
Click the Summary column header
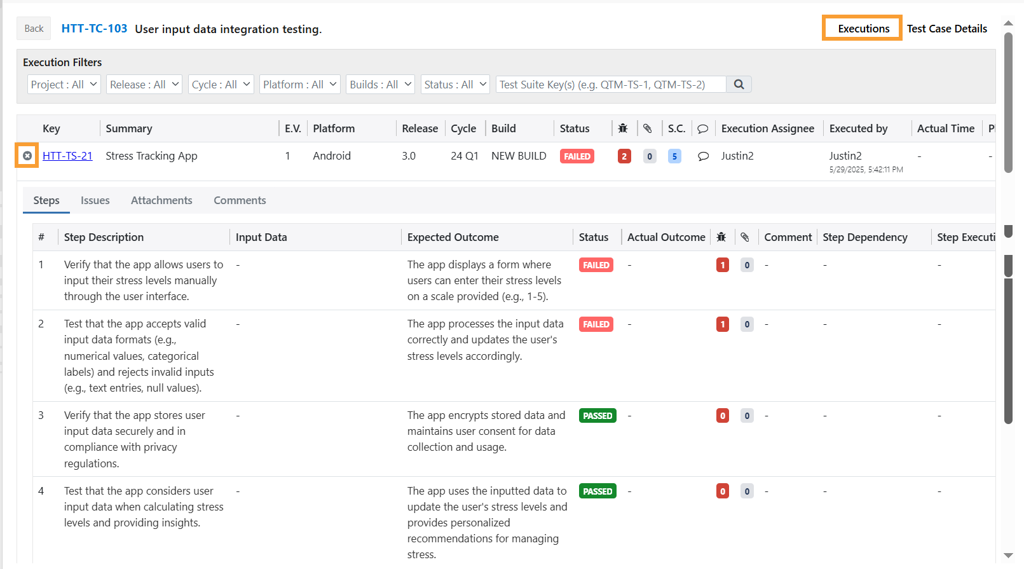point(129,129)
